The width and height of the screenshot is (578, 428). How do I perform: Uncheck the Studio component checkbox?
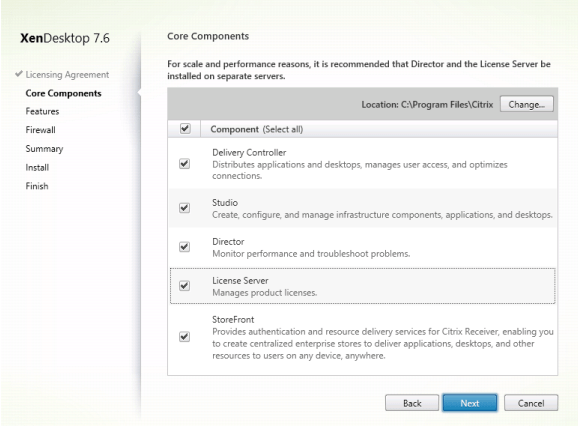coord(184,208)
